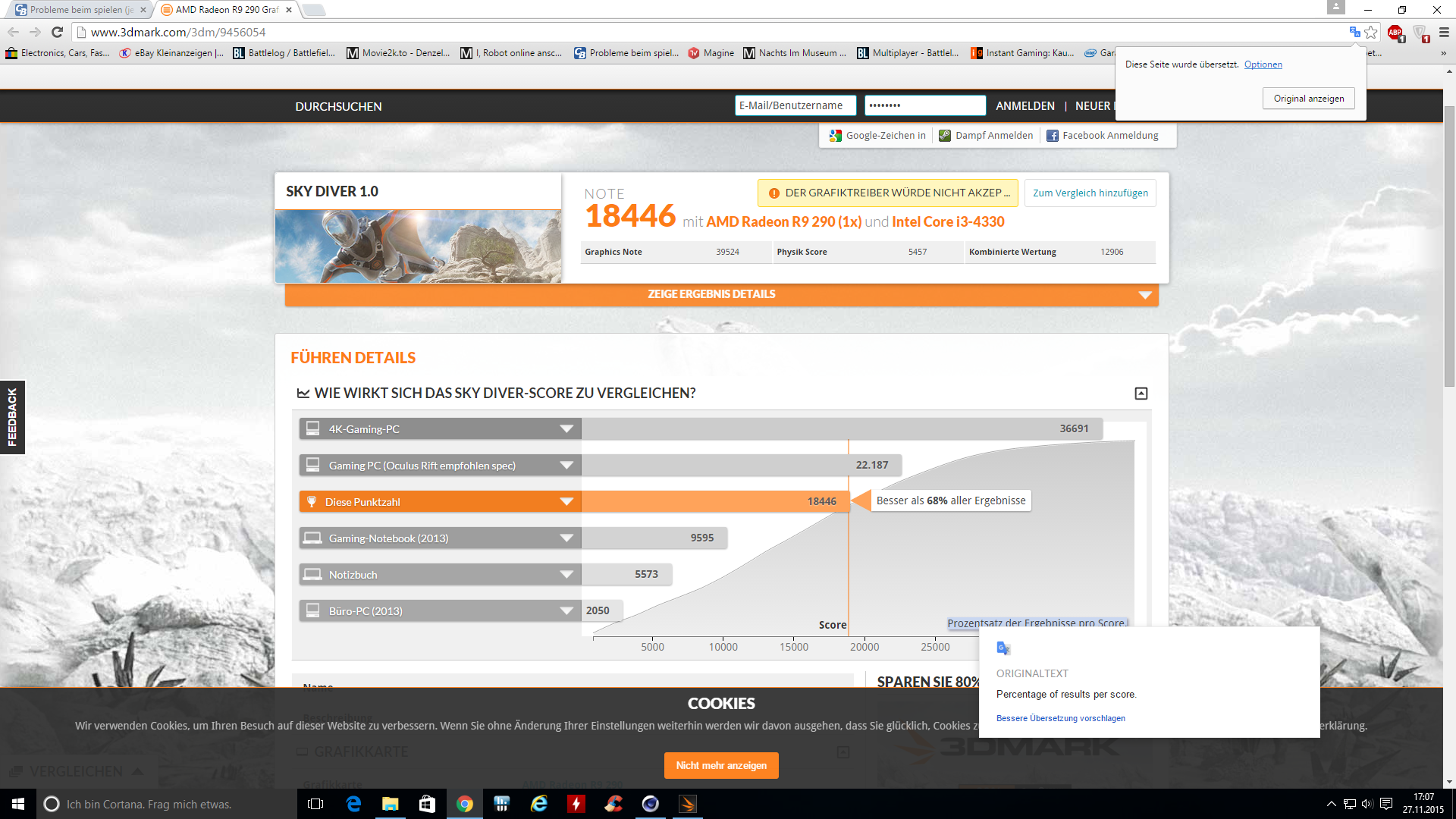Close the Probleme beim spielen tab
This screenshot has height=819, width=1456.
coord(143,10)
